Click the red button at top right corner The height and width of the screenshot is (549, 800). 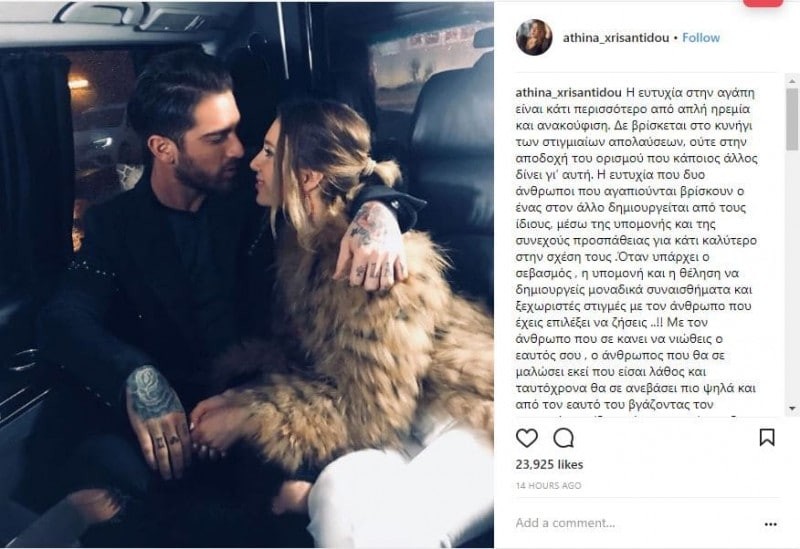(763, 3)
